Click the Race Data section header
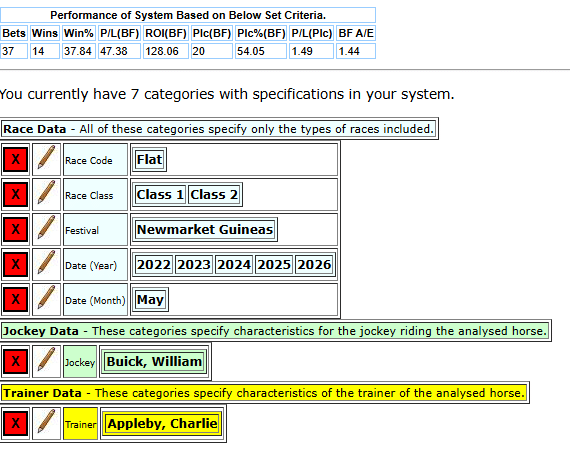This screenshot has width=570, height=460. (x=219, y=129)
